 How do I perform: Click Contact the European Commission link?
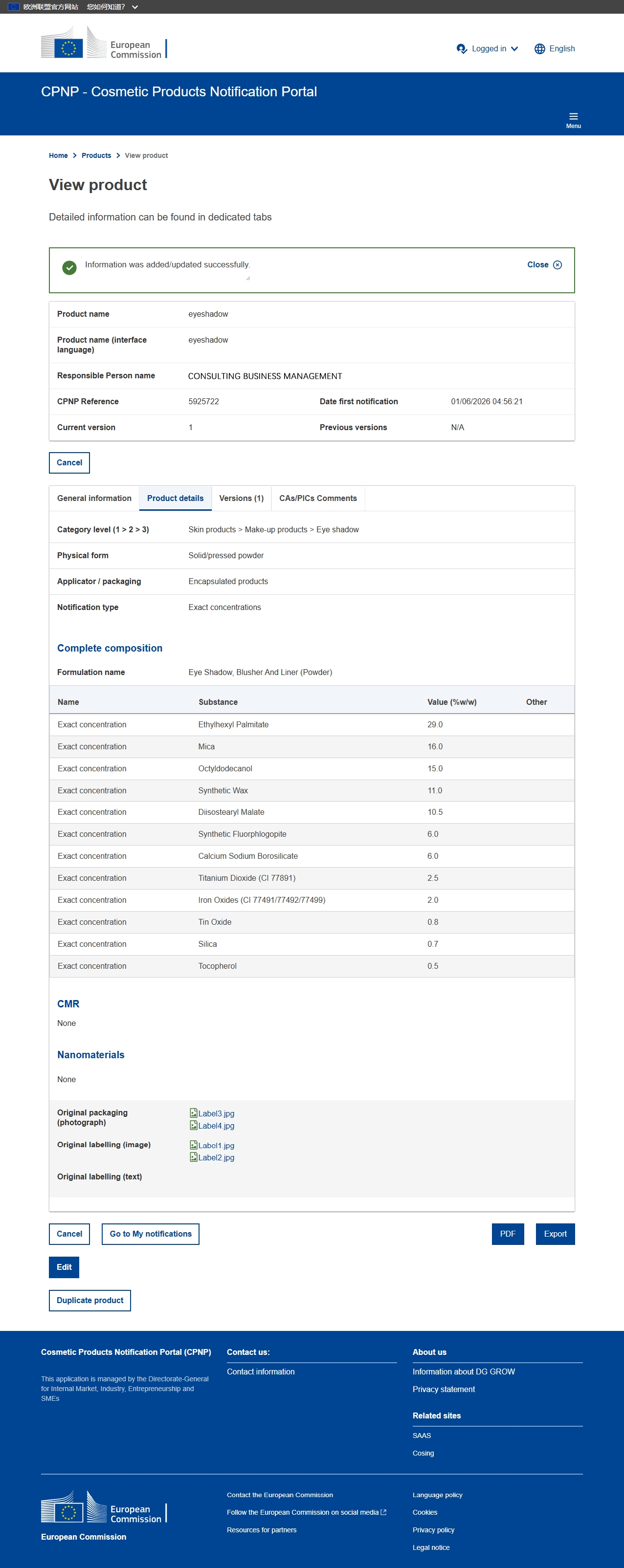tap(279, 1495)
